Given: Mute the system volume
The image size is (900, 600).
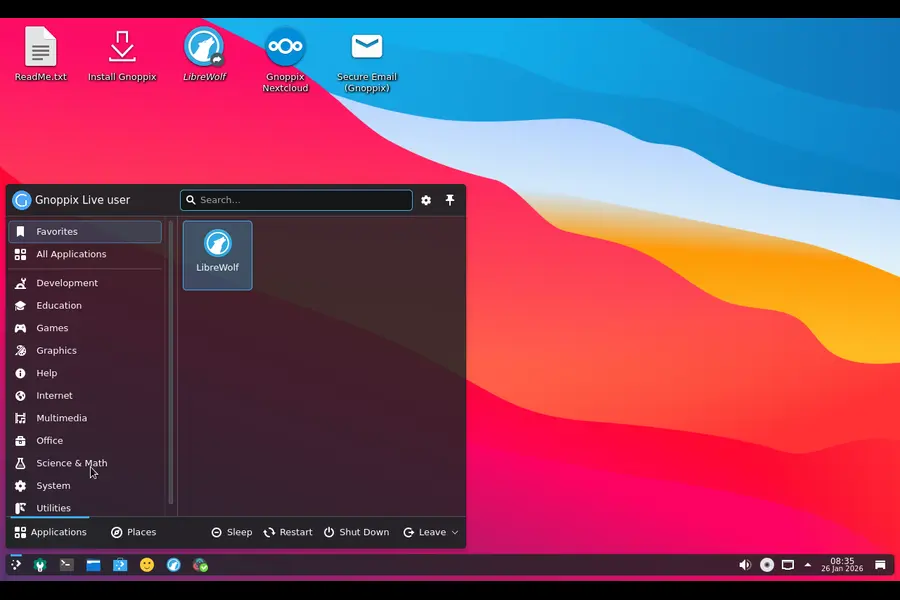Looking at the screenshot, I should 744,565.
